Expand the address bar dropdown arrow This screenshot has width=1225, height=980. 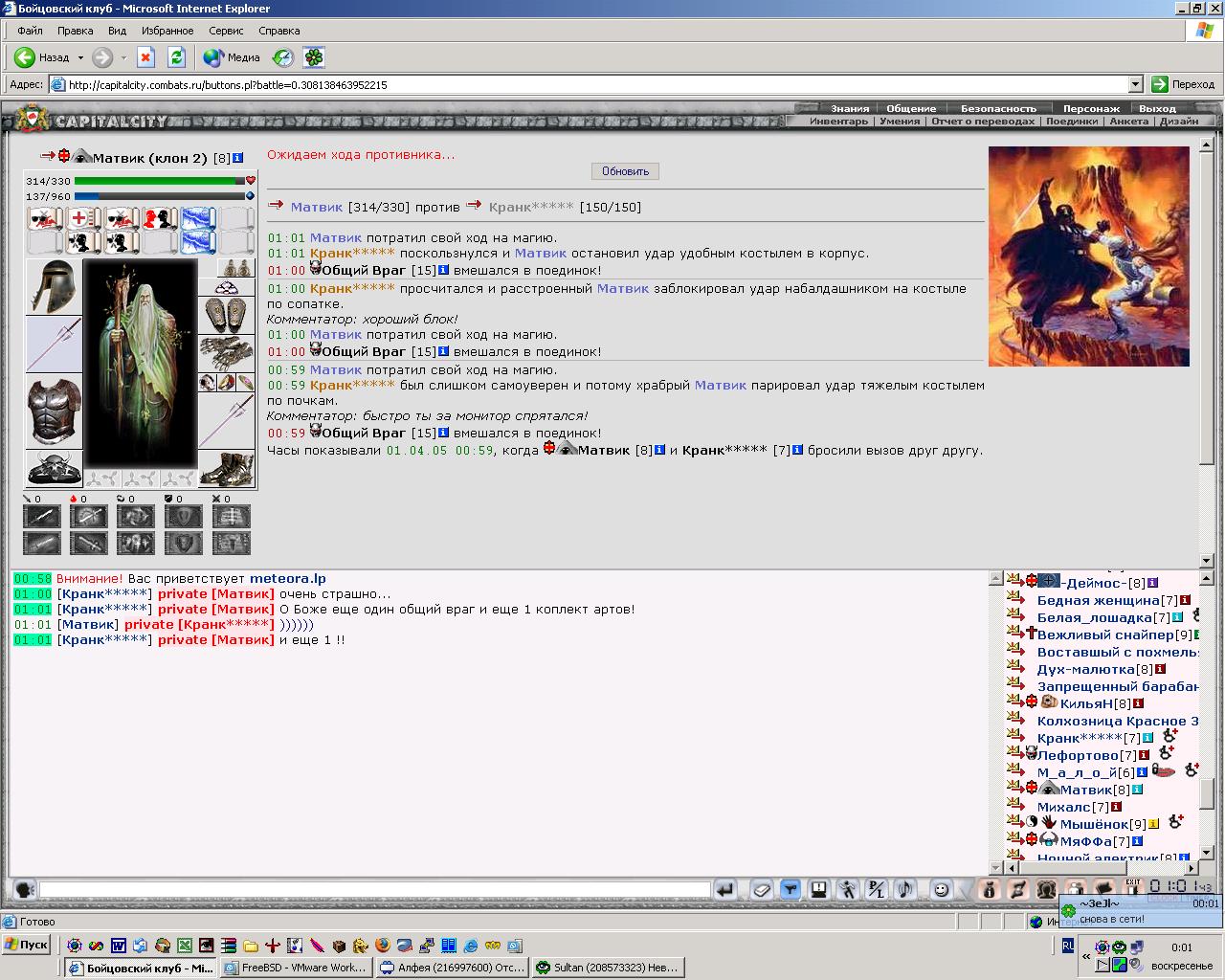point(1135,84)
